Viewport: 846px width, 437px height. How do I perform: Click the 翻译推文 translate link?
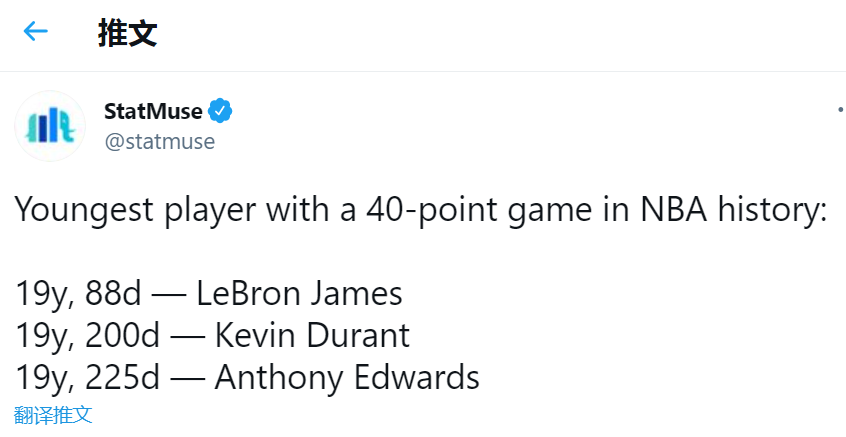pos(54,414)
